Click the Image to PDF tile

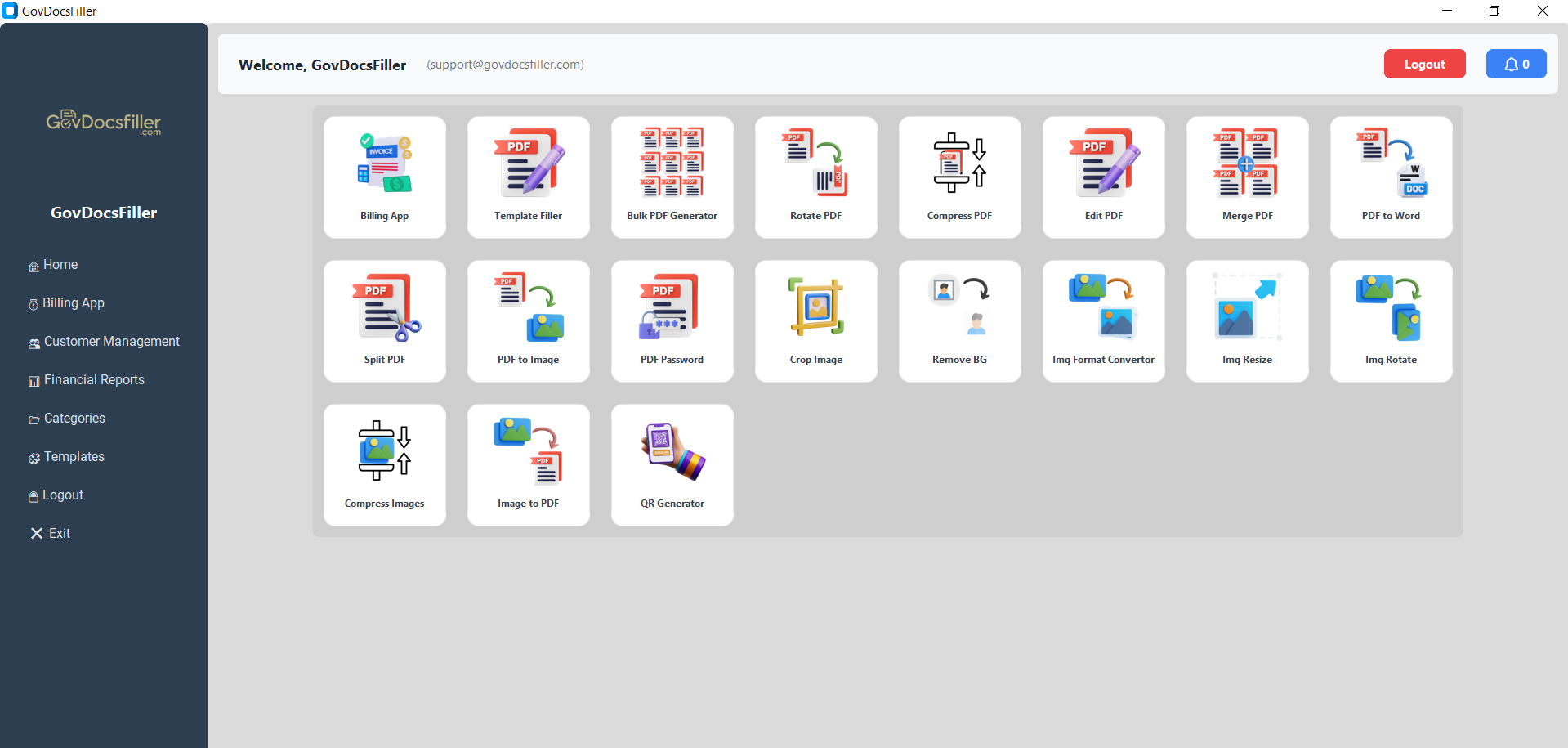tap(528, 464)
